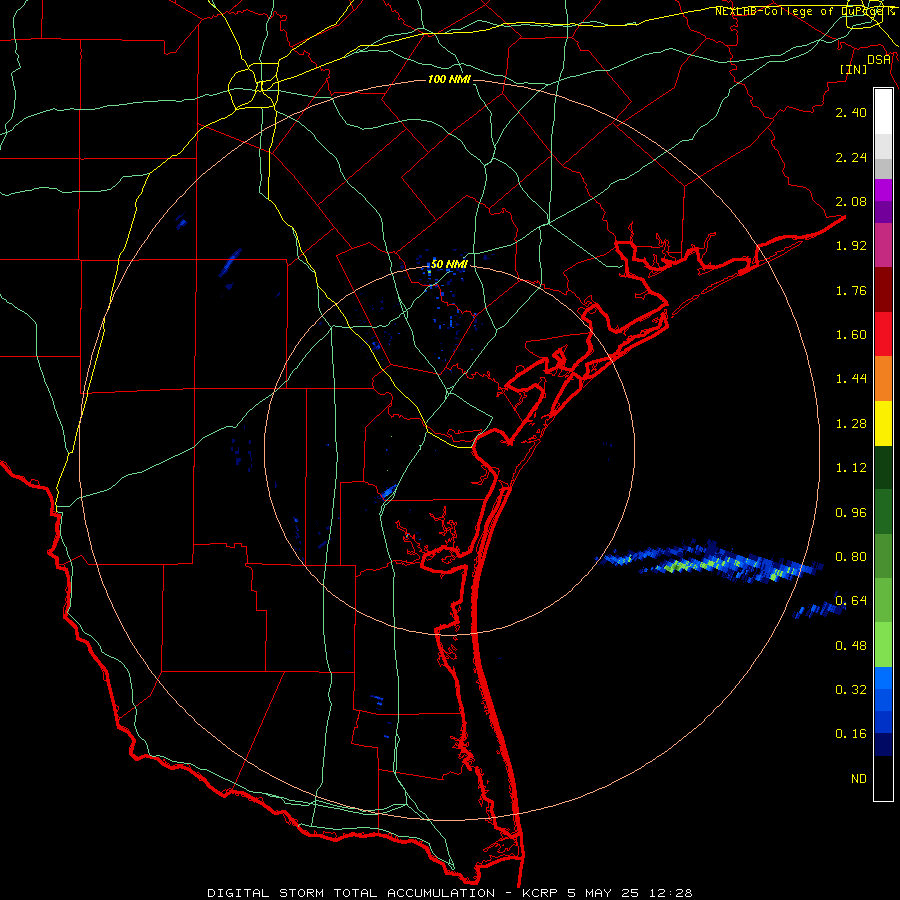This screenshot has height=900, width=900.
Task: Click the dark green 1.12 legend swatch
Action: tap(883, 467)
